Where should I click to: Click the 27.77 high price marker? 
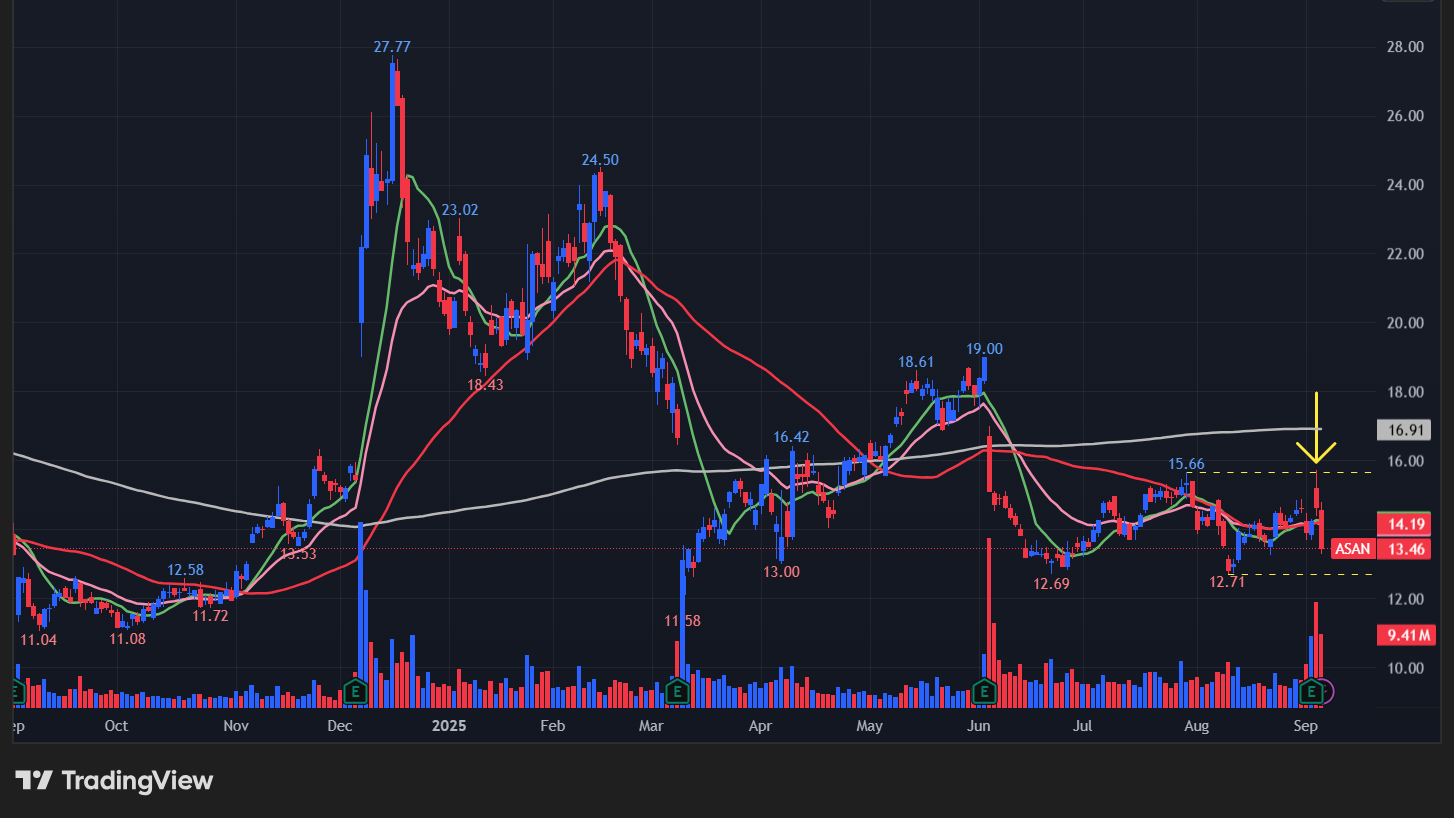click(x=392, y=47)
